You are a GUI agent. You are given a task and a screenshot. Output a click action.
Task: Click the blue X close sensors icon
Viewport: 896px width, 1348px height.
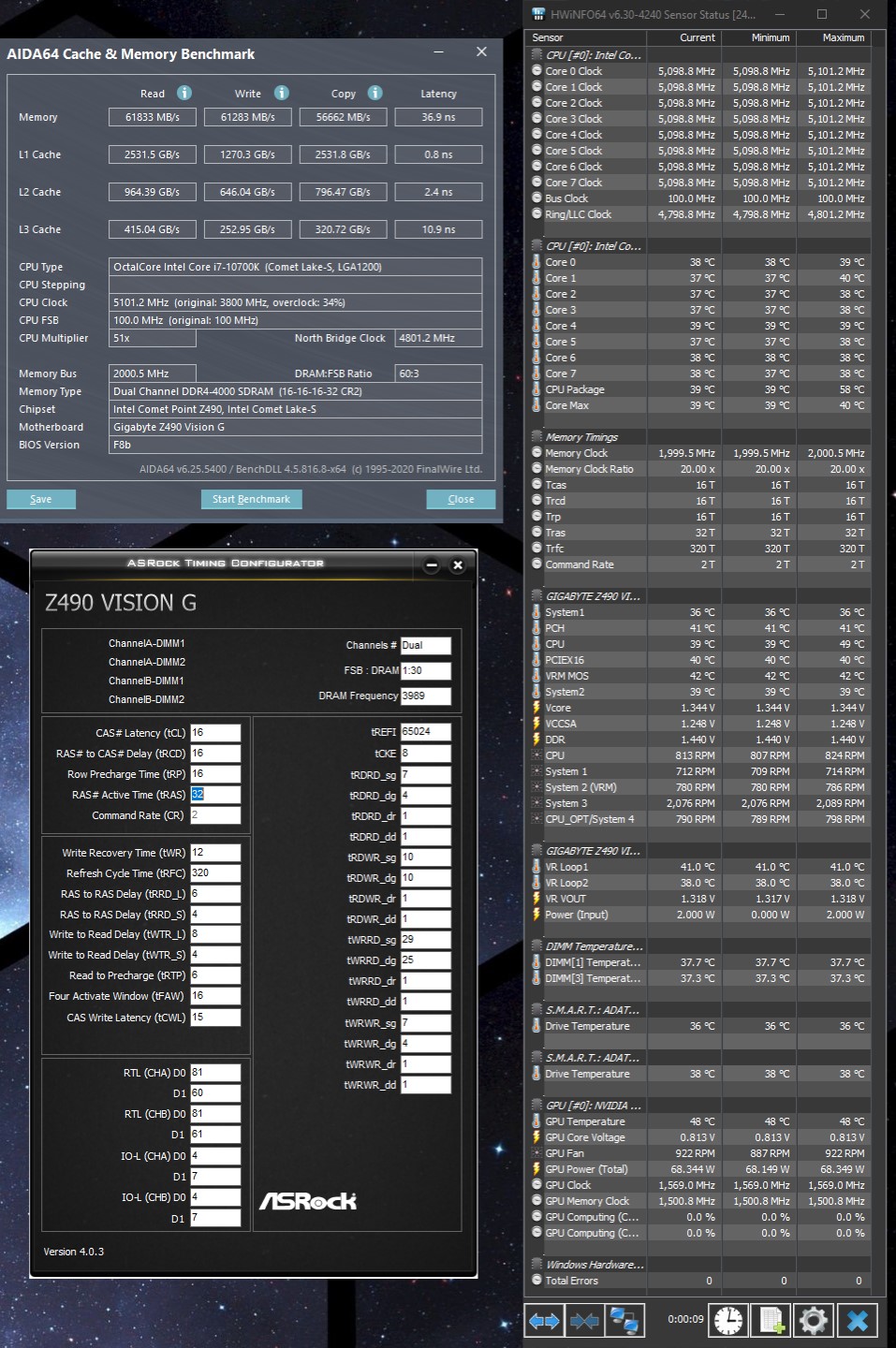[857, 1321]
